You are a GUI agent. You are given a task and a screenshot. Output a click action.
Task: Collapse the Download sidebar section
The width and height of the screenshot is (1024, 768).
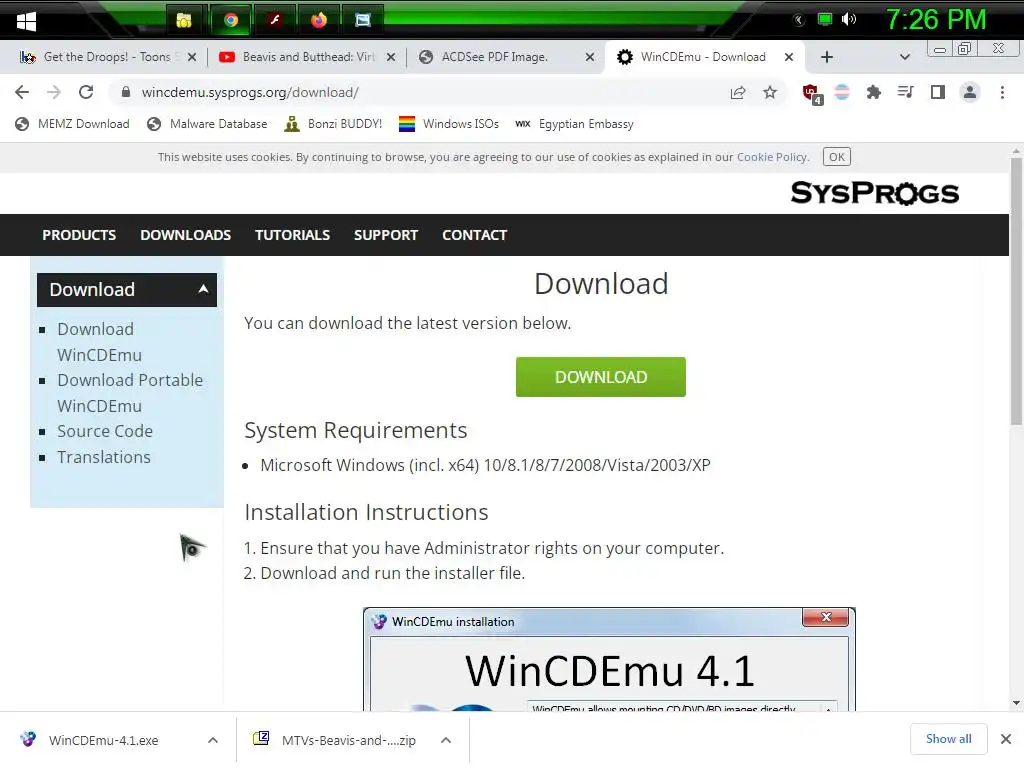pyautogui.click(x=204, y=289)
